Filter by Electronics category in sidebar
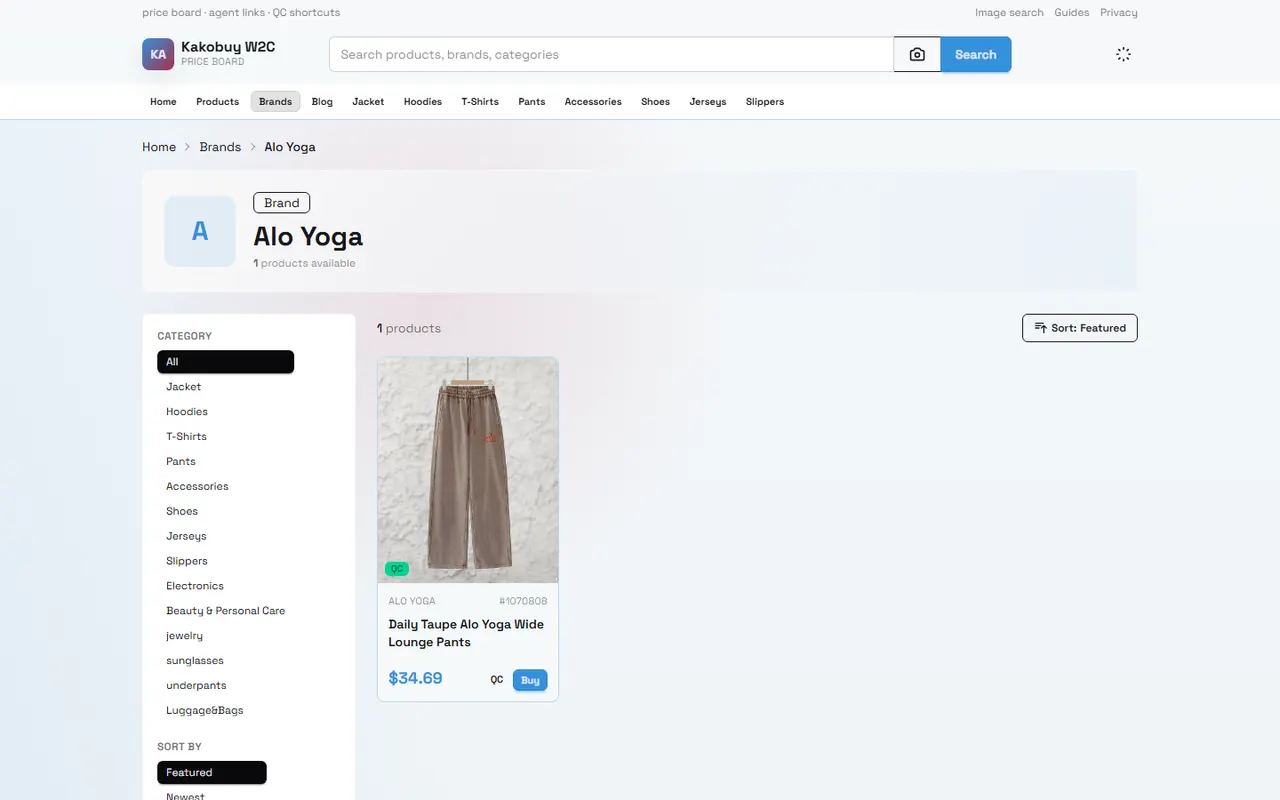1280x800 pixels. [x=225, y=586]
